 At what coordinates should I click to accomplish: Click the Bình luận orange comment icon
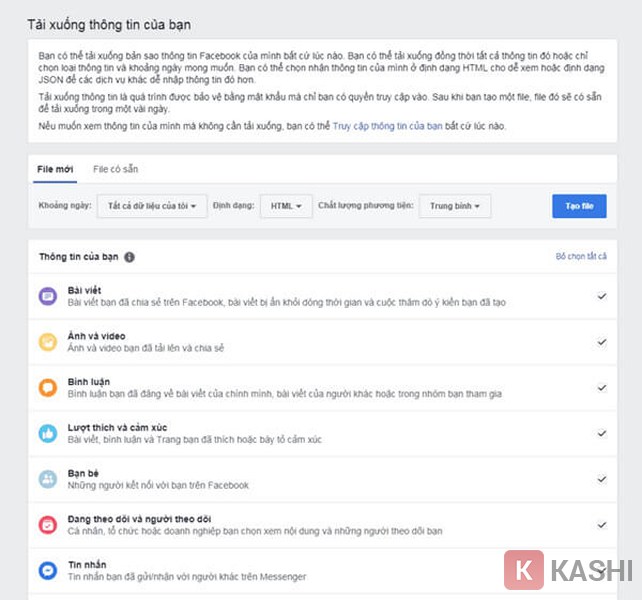point(48,388)
